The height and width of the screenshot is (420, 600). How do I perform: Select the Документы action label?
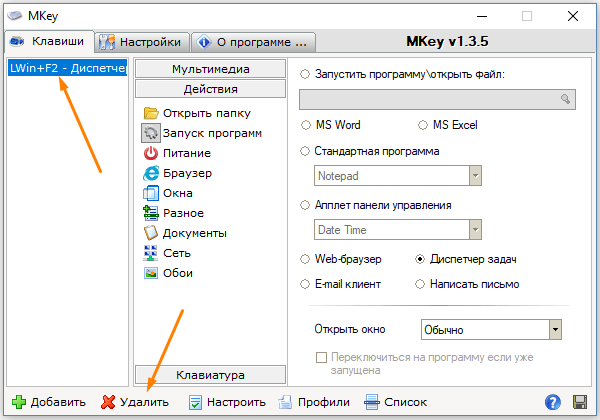pos(195,233)
